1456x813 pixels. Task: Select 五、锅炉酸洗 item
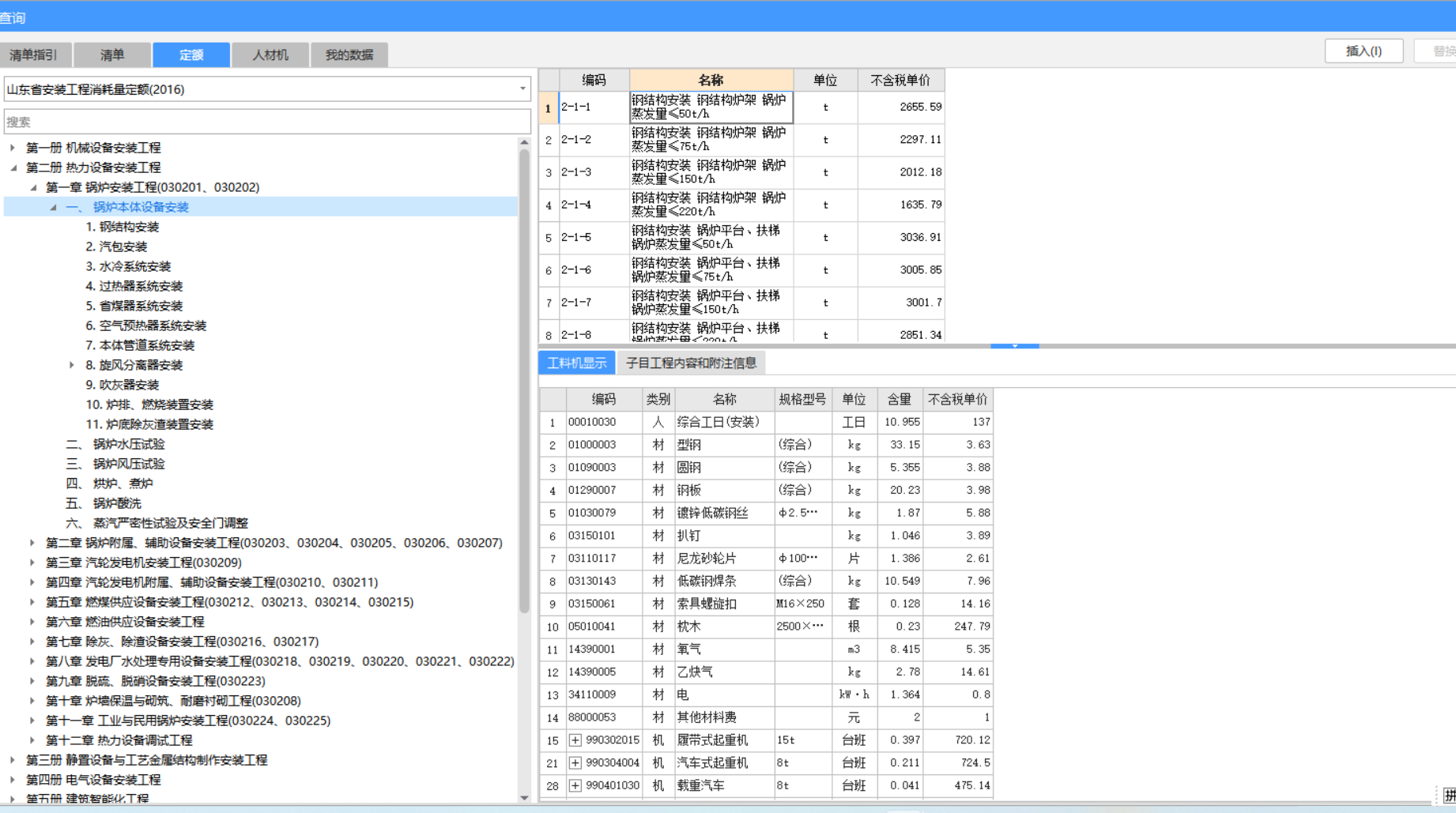[104, 503]
